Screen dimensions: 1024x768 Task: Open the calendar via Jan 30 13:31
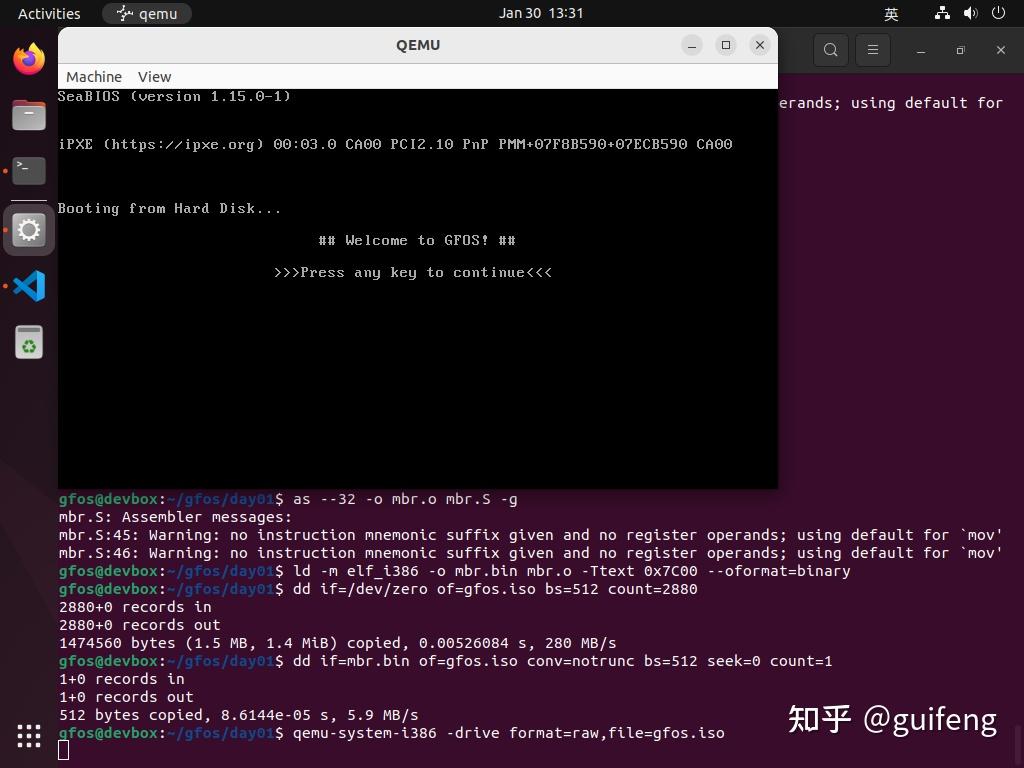click(x=541, y=13)
